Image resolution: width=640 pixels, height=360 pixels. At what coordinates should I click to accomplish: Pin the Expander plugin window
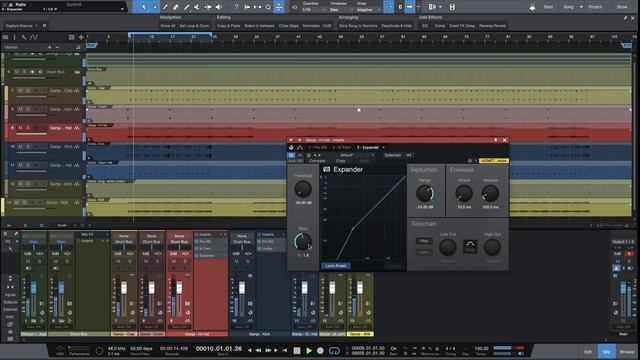point(496,140)
